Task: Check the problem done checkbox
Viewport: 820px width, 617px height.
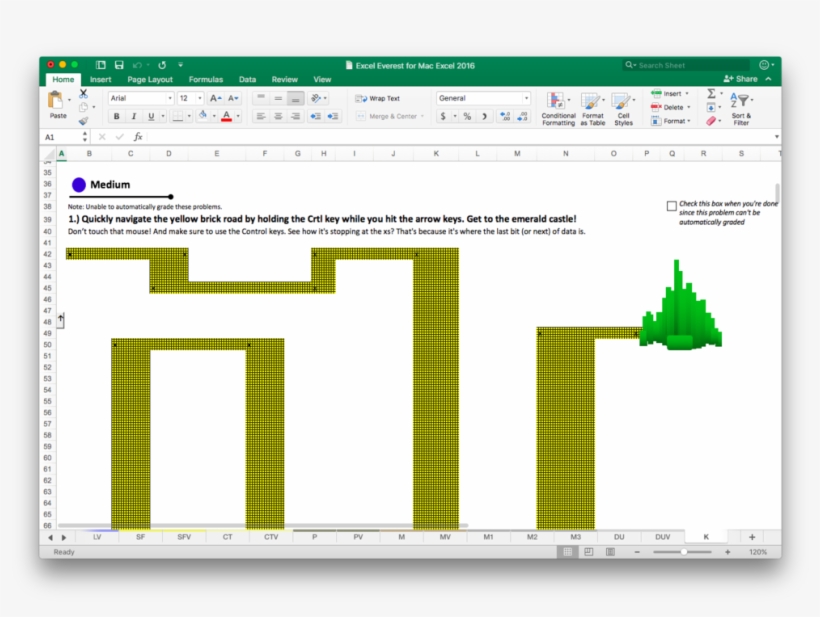Action: [x=672, y=206]
